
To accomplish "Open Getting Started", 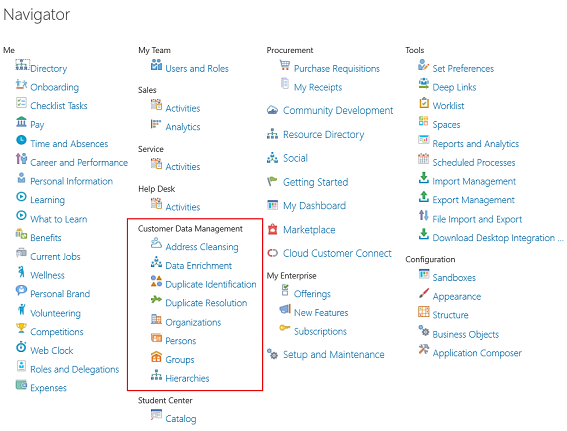I will (315, 182).
